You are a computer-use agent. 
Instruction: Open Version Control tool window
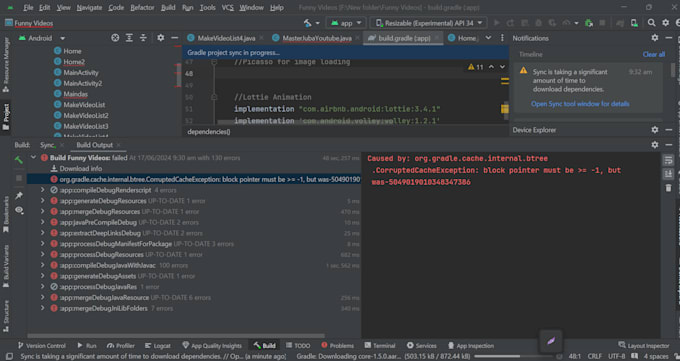point(42,346)
